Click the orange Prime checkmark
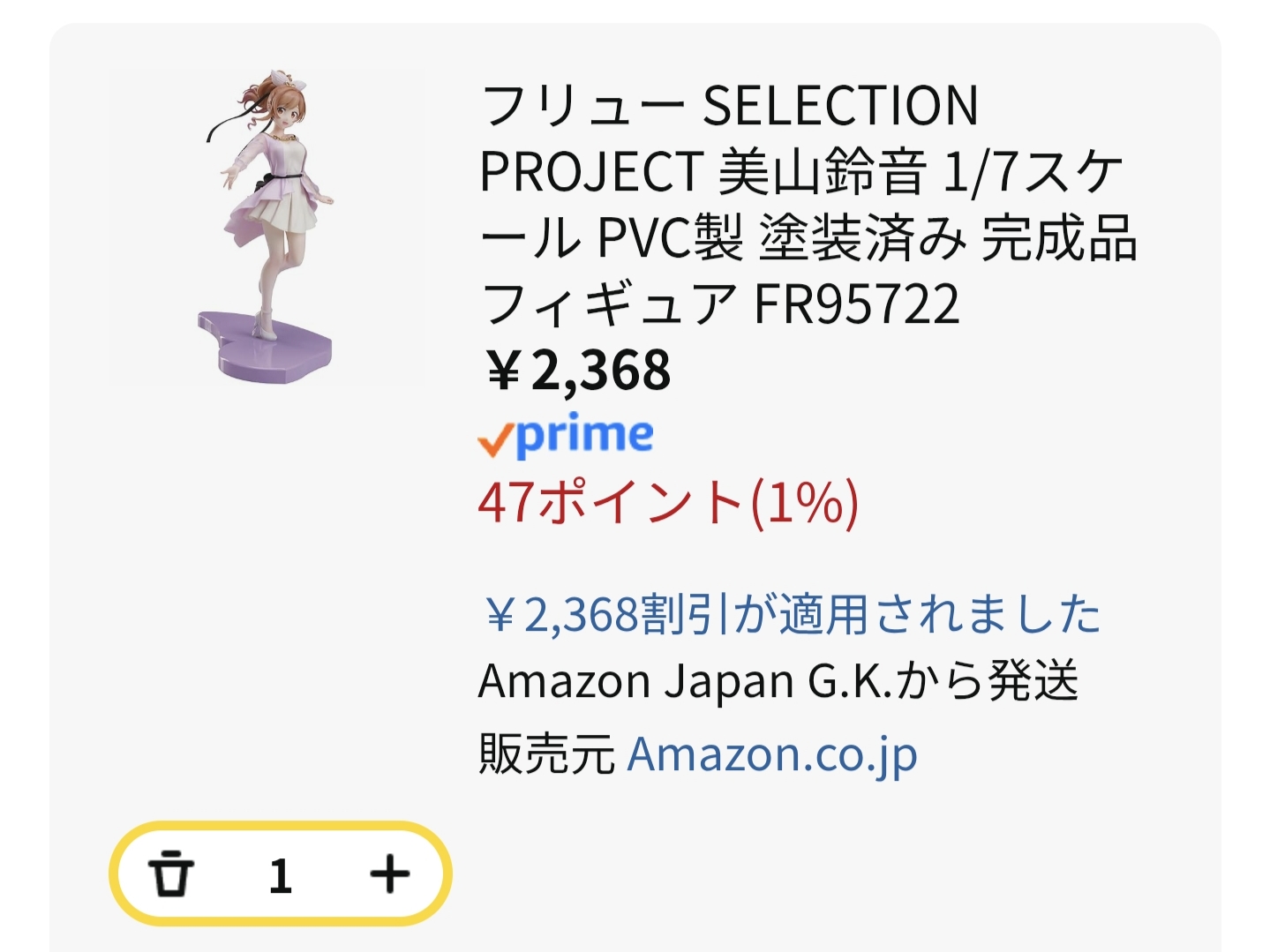 click(x=494, y=439)
